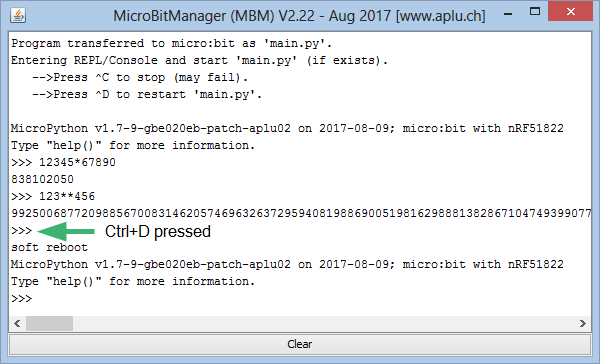Click the 123**456 command line
The image size is (600, 364).
(x=53, y=196)
